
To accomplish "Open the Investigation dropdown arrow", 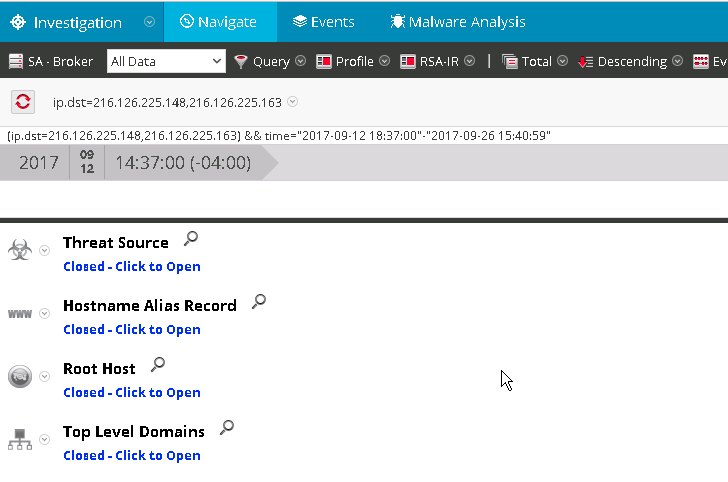I will coord(149,22).
